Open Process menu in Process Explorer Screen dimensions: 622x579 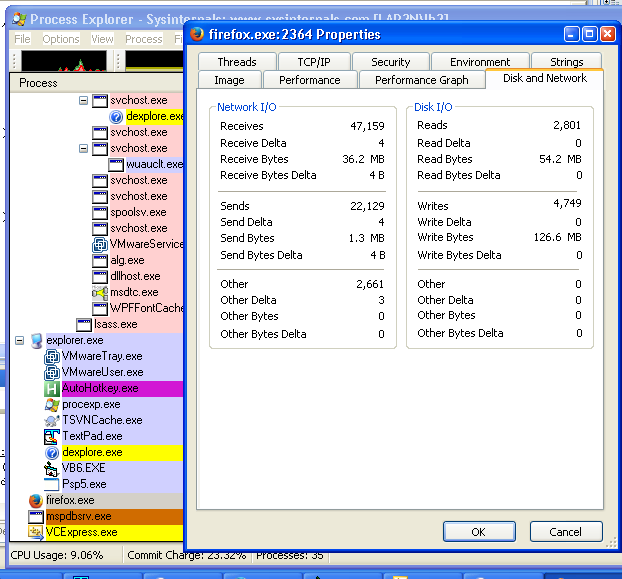tap(144, 39)
